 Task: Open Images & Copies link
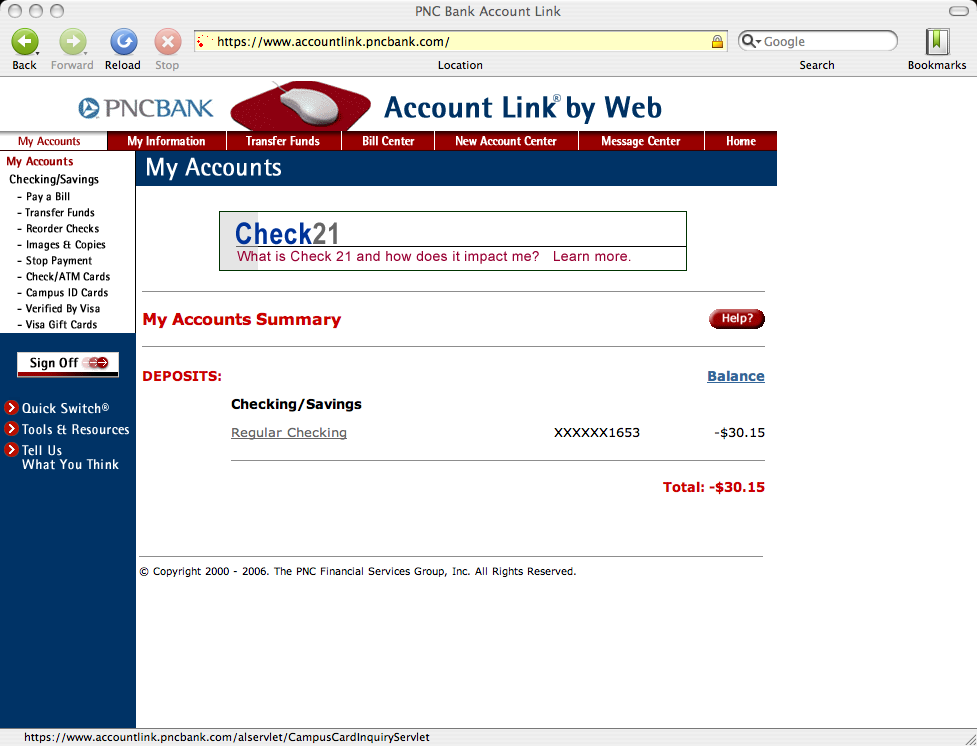tap(65, 245)
